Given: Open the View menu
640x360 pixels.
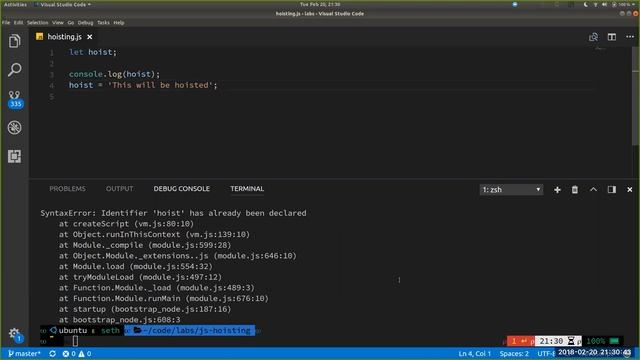Looking at the screenshot, I should coord(58,23).
